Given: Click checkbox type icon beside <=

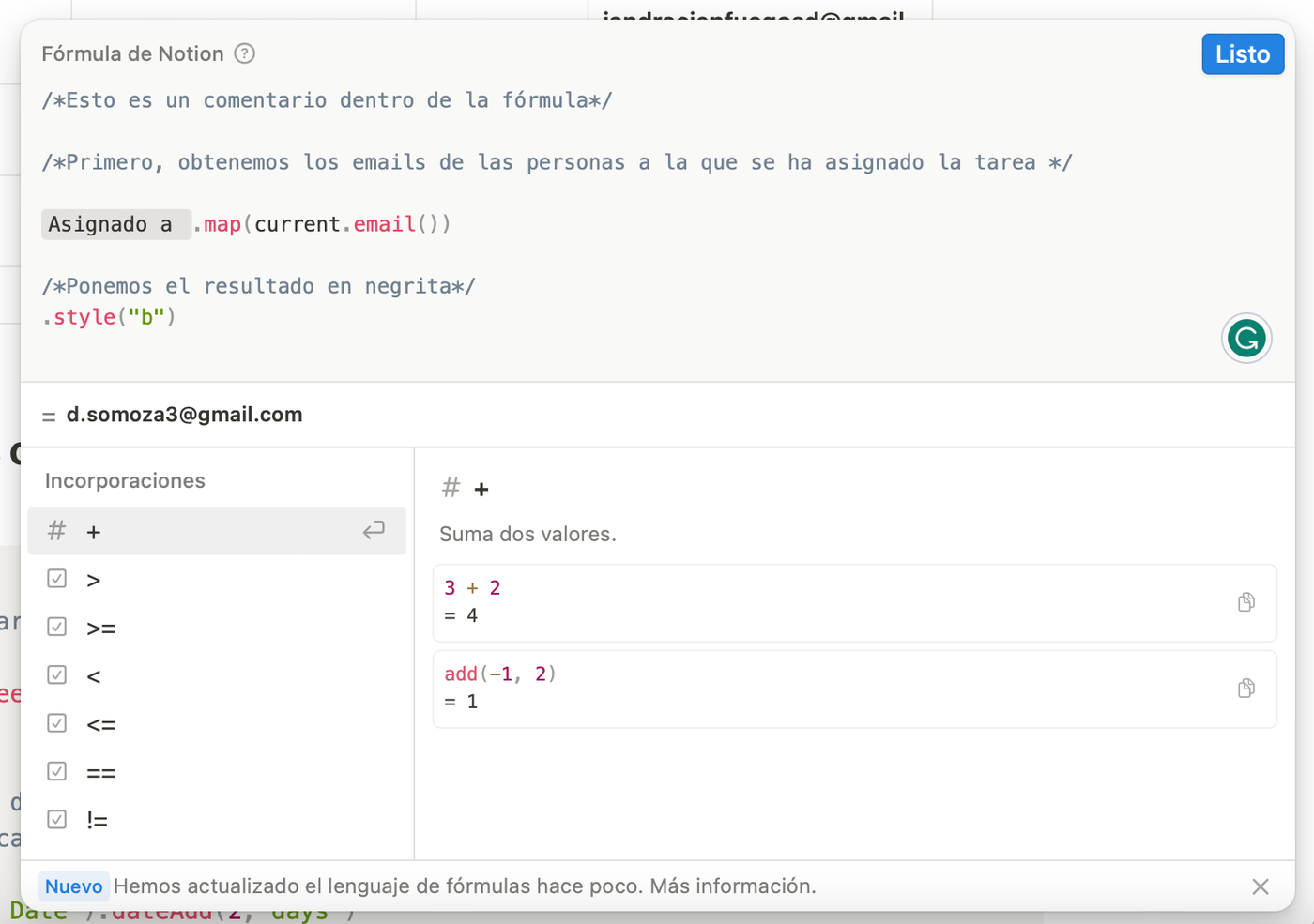Looking at the screenshot, I should [x=56, y=723].
